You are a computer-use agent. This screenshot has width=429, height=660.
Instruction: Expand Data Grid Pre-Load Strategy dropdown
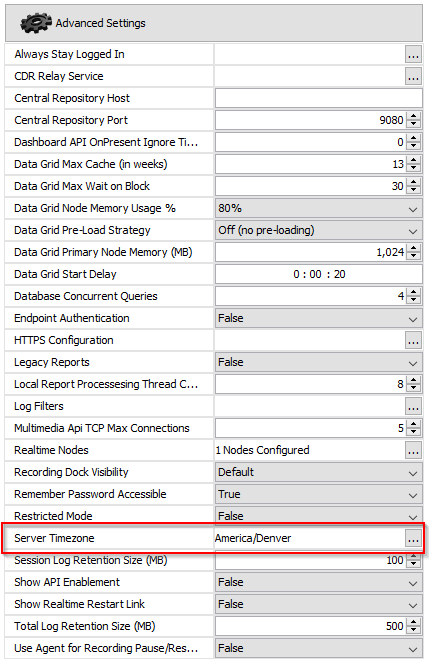(x=319, y=230)
